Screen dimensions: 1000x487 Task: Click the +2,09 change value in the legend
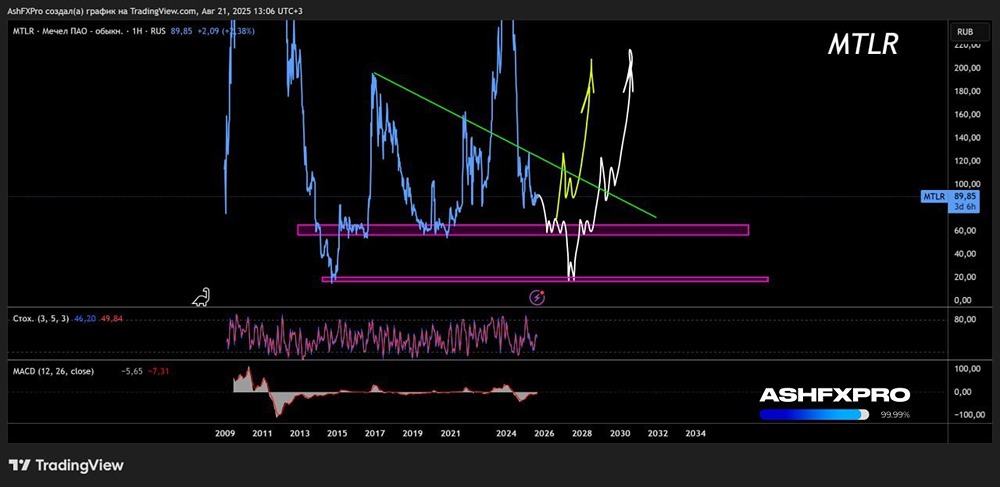click(x=208, y=31)
